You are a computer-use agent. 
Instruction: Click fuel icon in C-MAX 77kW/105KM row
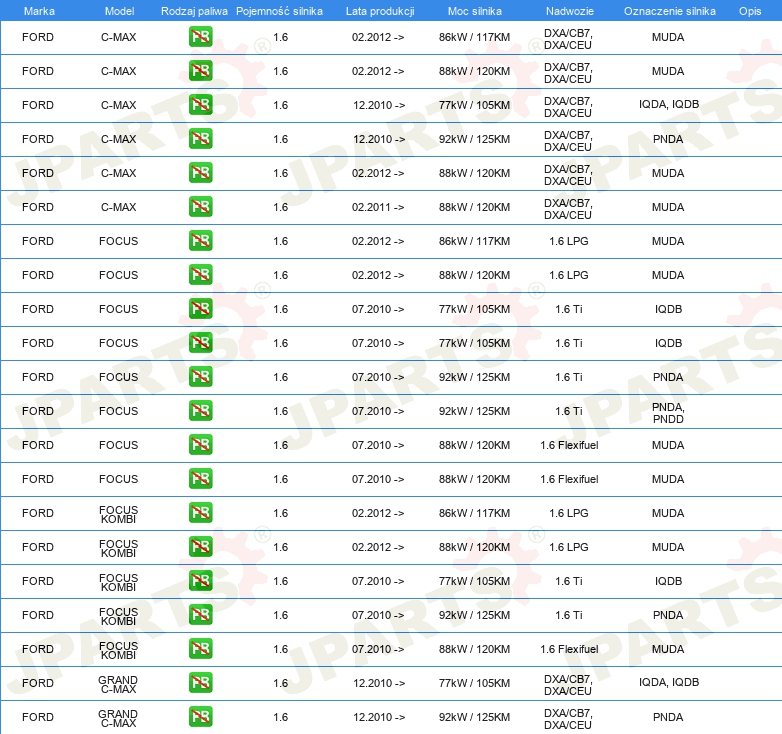coord(200,105)
